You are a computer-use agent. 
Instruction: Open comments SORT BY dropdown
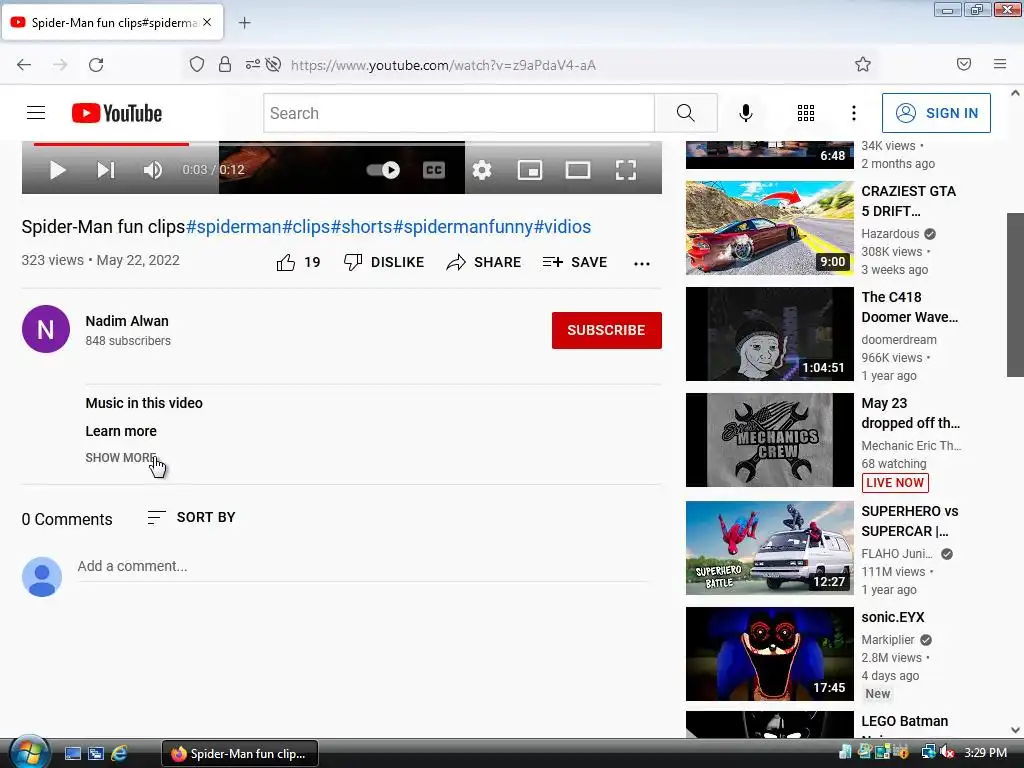pos(191,517)
